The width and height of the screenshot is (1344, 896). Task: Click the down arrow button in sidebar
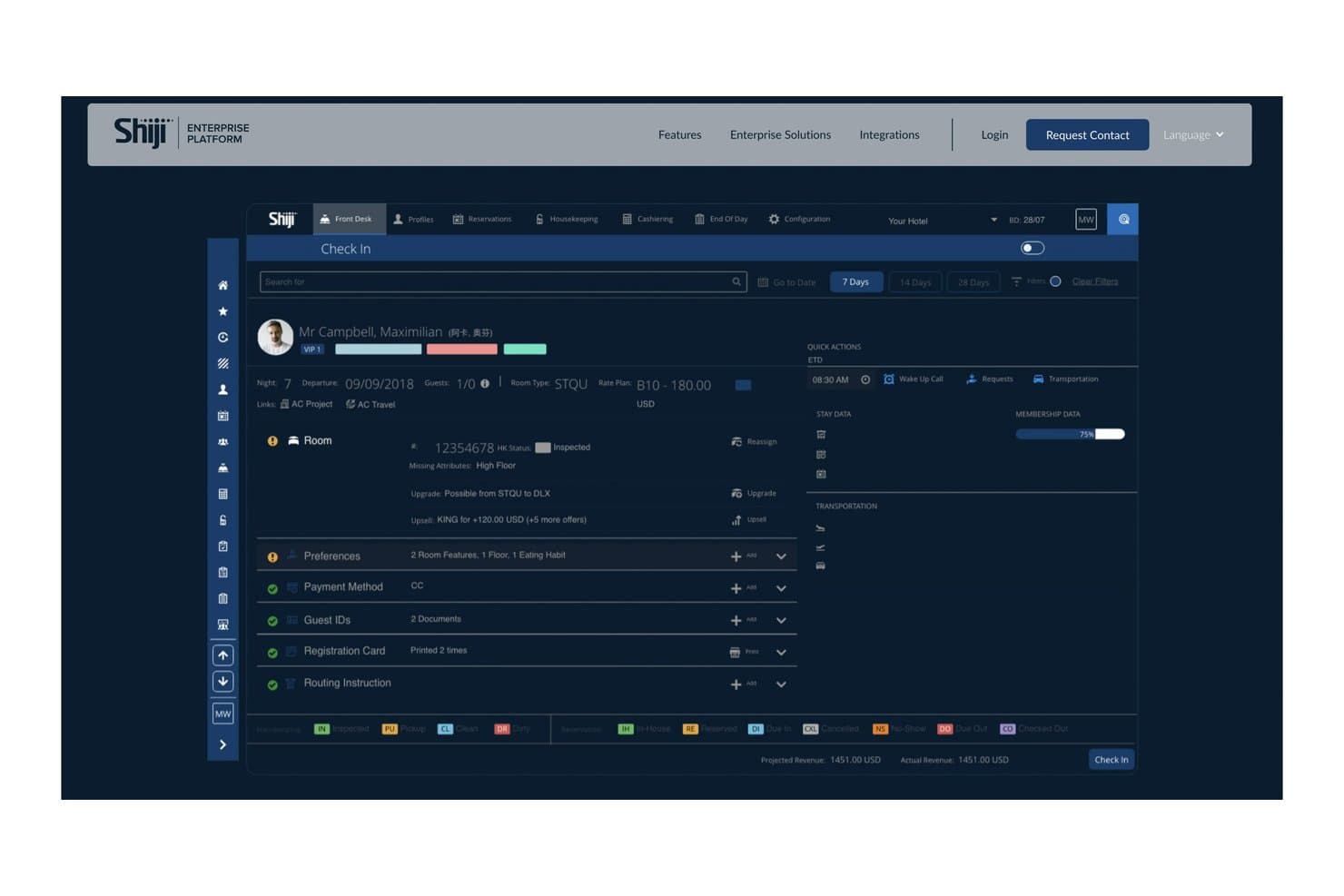click(x=222, y=682)
